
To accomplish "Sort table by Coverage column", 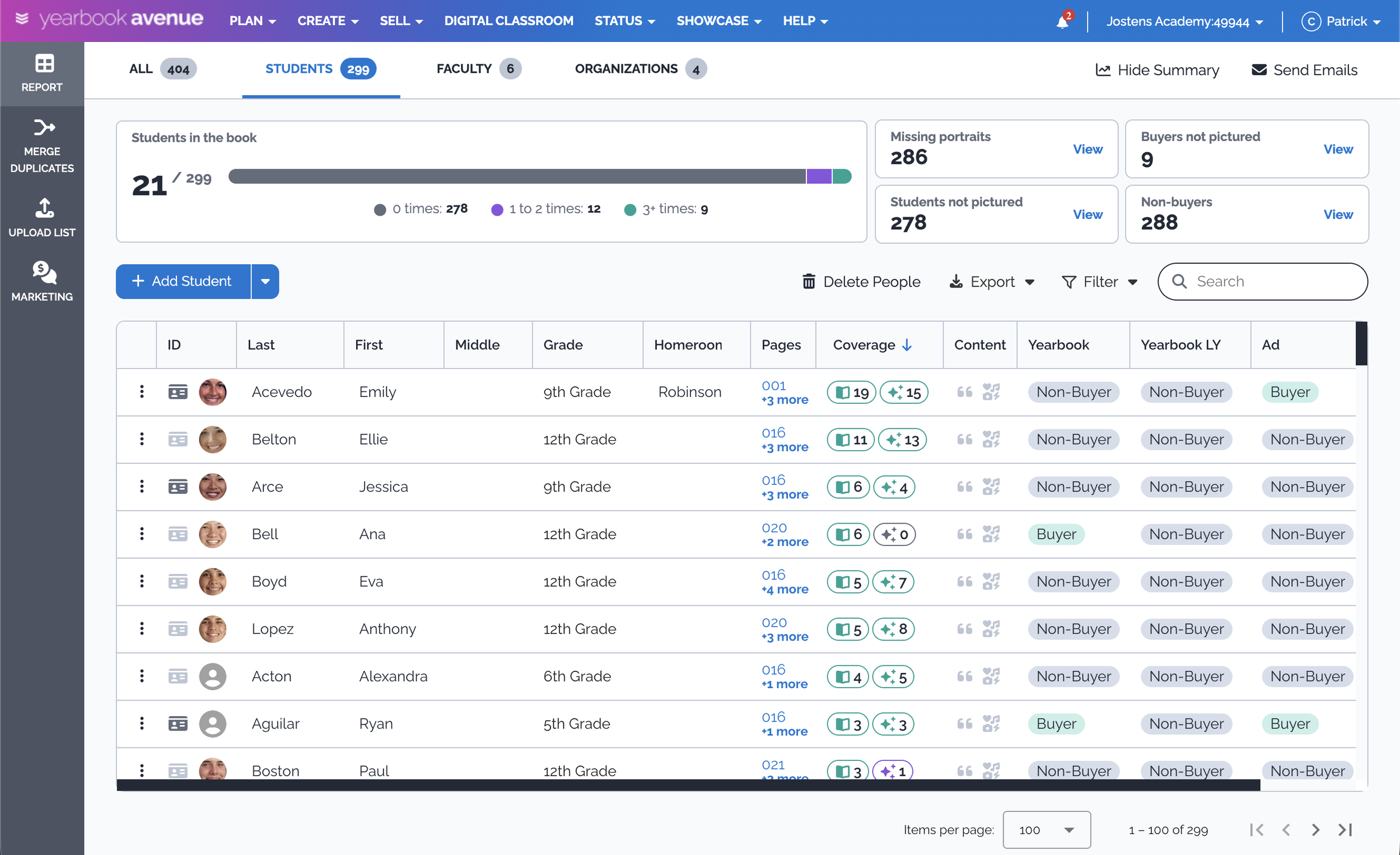I will coord(871,345).
